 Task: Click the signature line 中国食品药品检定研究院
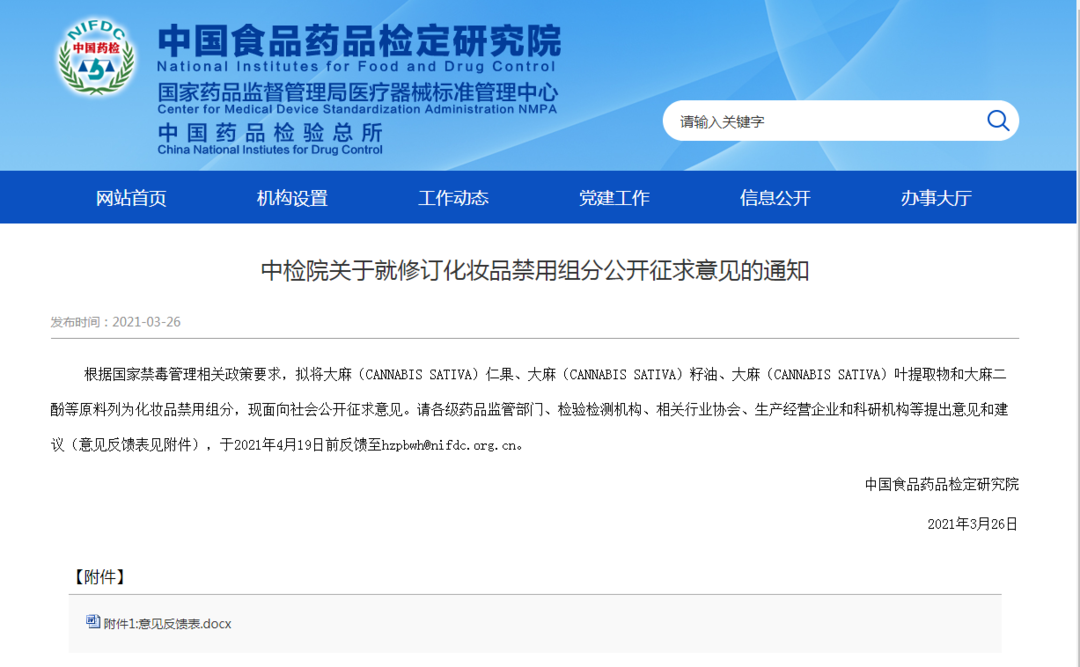click(x=942, y=484)
